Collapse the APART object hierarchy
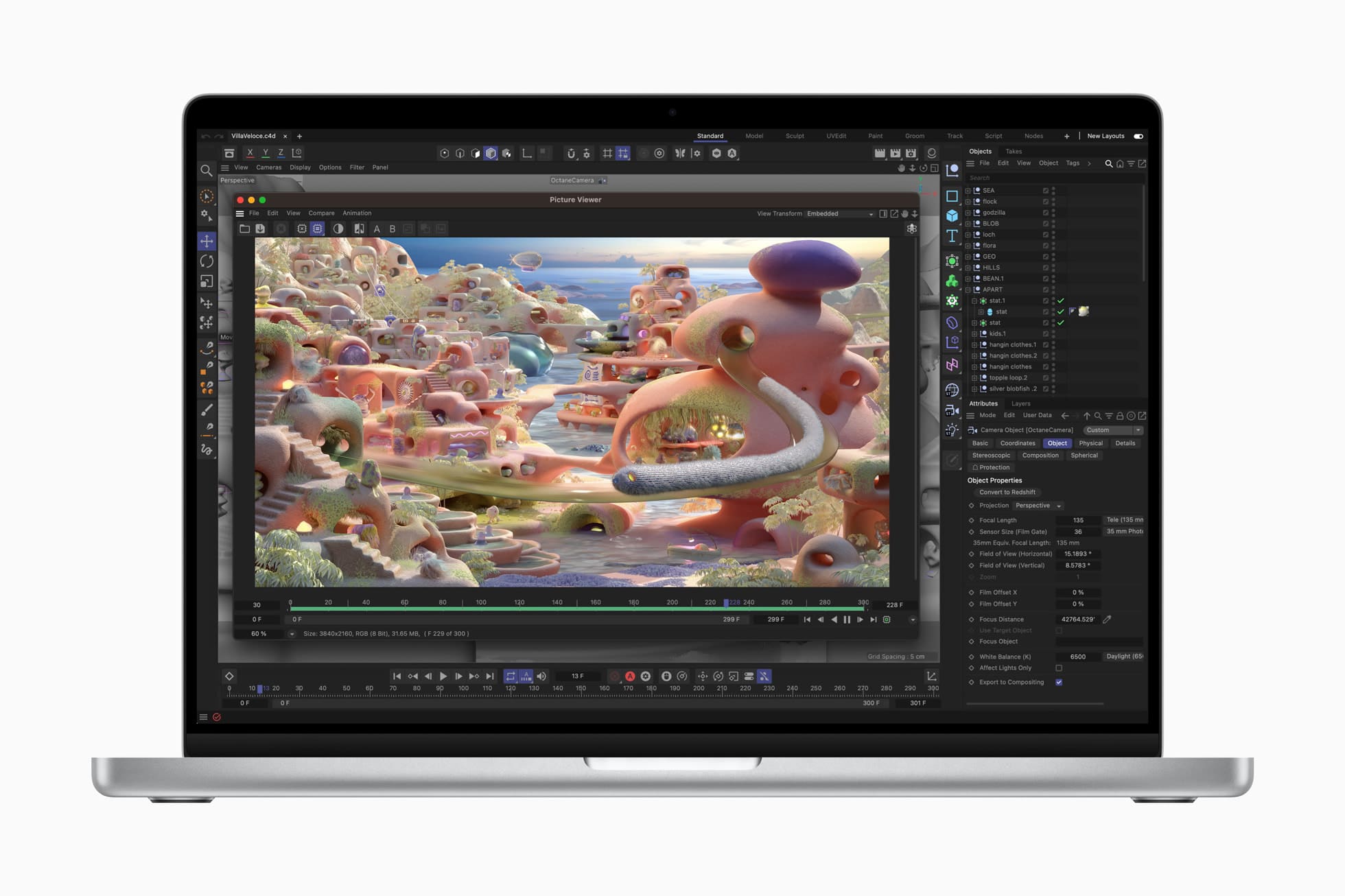 (x=969, y=290)
